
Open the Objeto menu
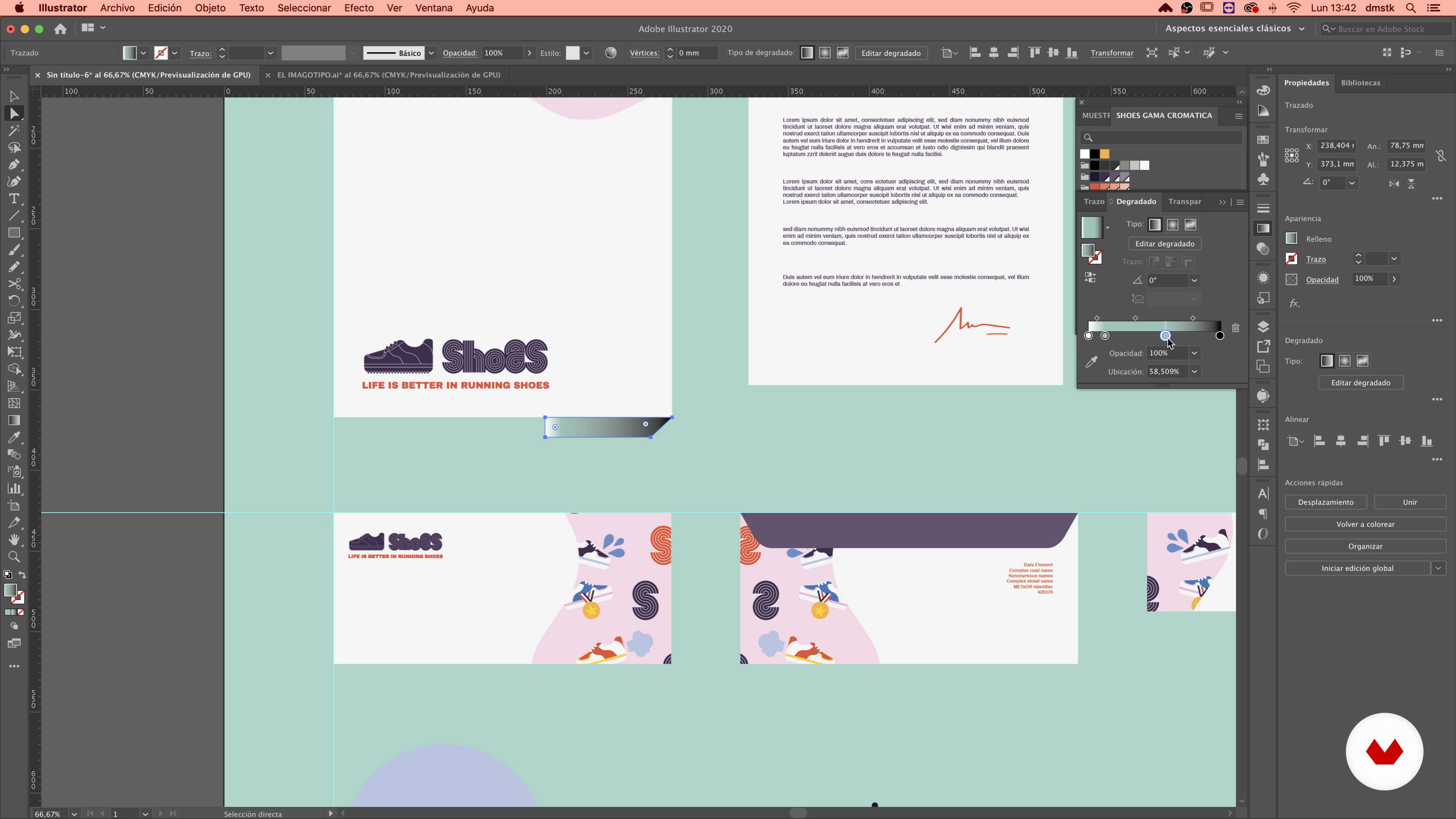(x=210, y=8)
